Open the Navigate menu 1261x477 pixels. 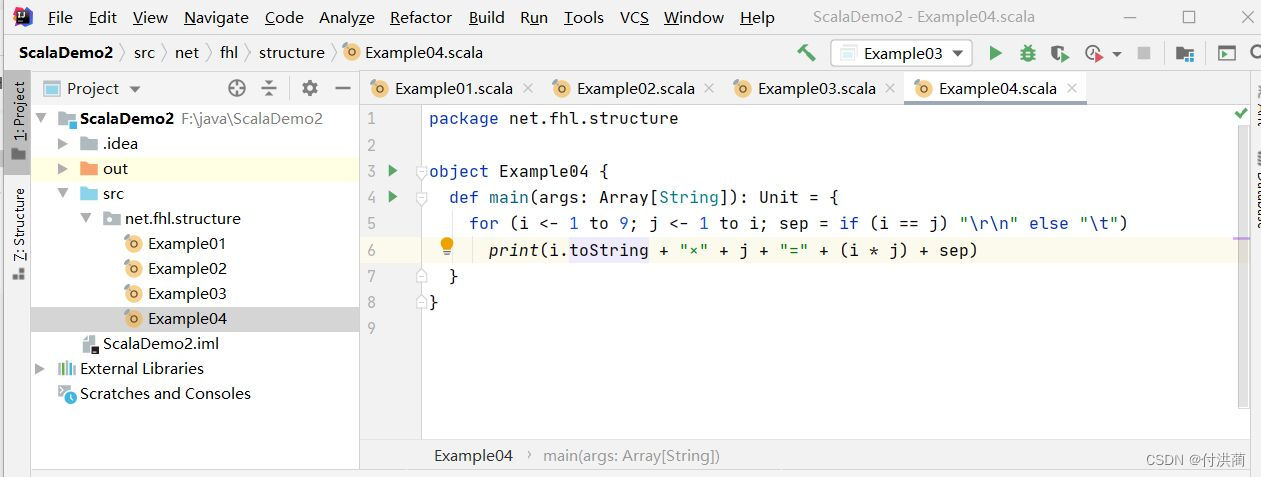(x=216, y=17)
